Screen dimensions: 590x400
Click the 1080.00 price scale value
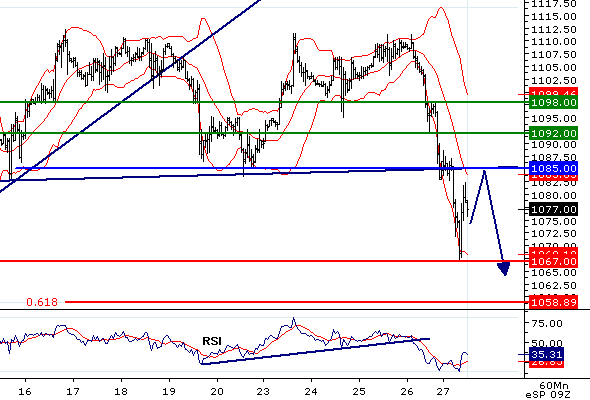pos(553,196)
